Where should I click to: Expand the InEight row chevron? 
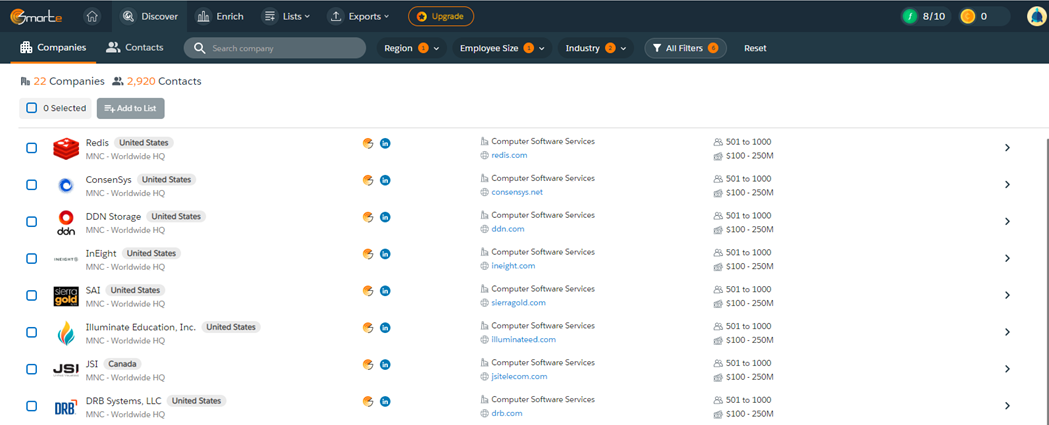tap(1008, 258)
